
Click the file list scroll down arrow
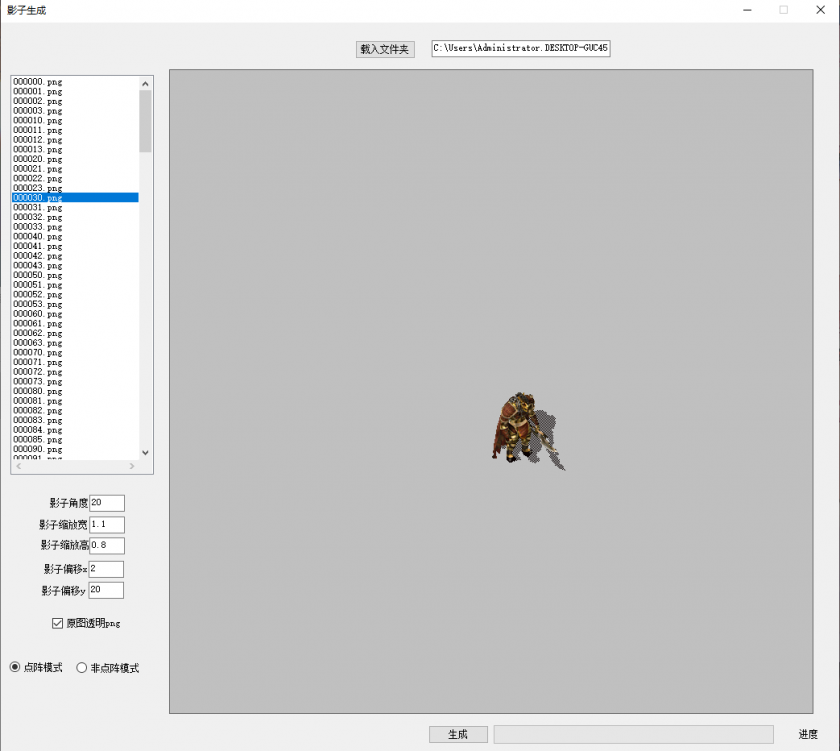point(145,452)
